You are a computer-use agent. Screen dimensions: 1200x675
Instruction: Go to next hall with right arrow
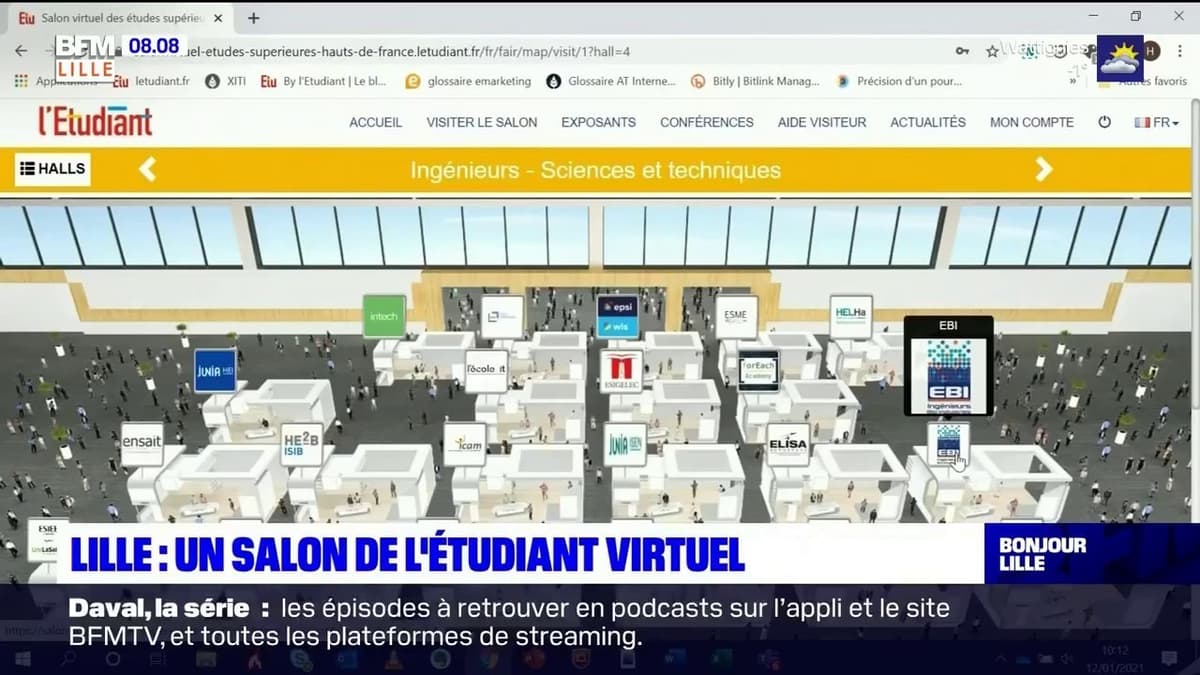(1044, 169)
